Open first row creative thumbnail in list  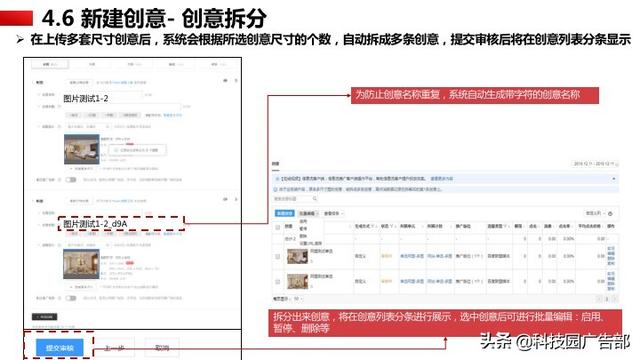(x=298, y=256)
